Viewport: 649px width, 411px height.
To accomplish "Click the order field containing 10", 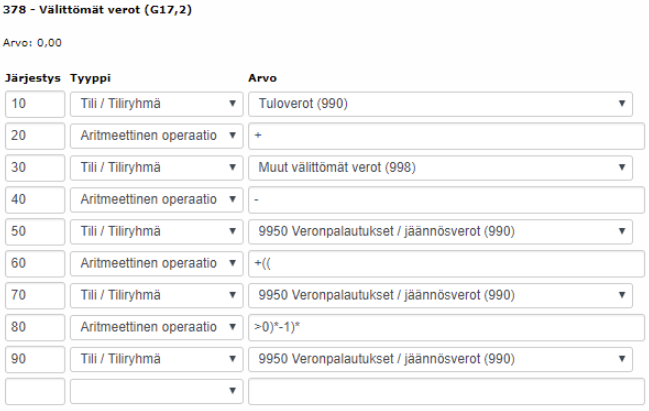I will tap(35, 103).
